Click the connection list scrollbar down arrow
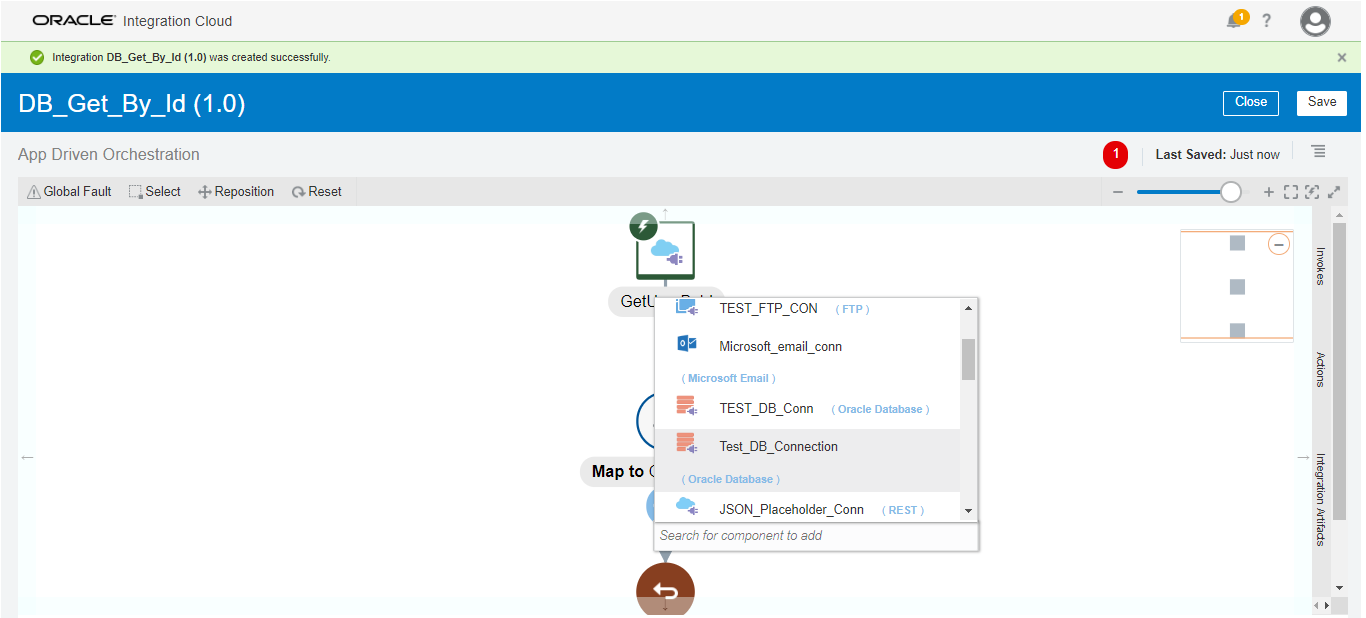The image size is (1366, 618). click(x=968, y=511)
